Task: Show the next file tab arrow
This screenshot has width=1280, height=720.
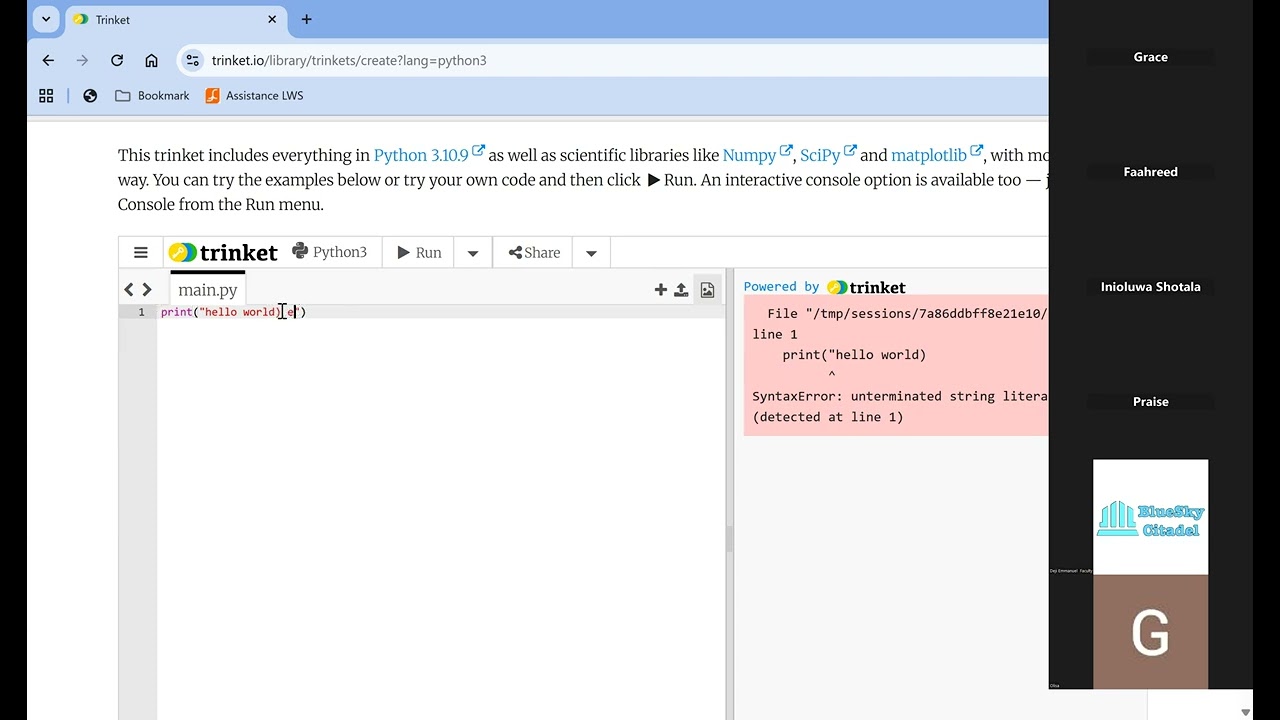Action: [x=147, y=290]
